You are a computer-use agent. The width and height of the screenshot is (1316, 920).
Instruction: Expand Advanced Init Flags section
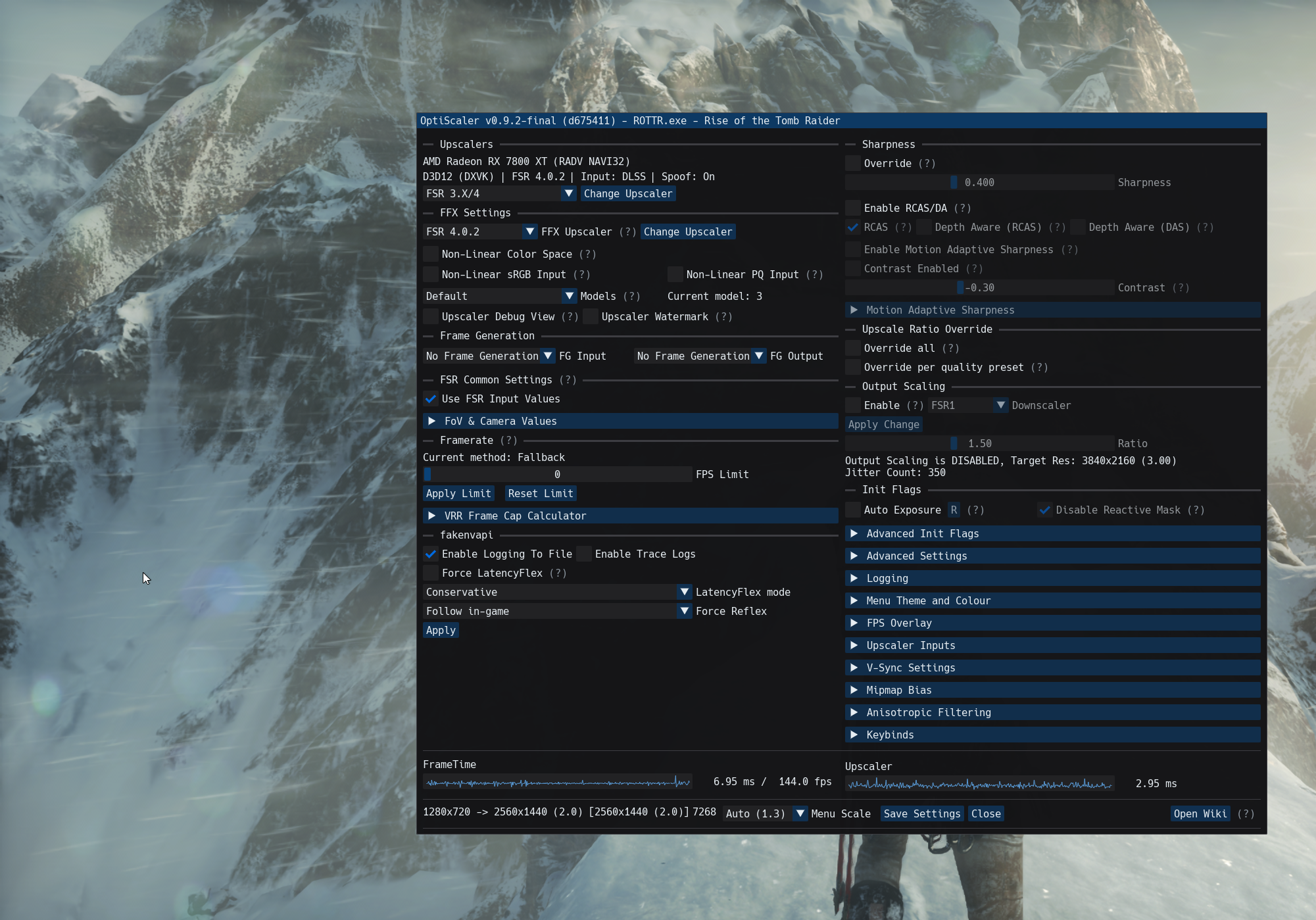[x=1052, y=533]
